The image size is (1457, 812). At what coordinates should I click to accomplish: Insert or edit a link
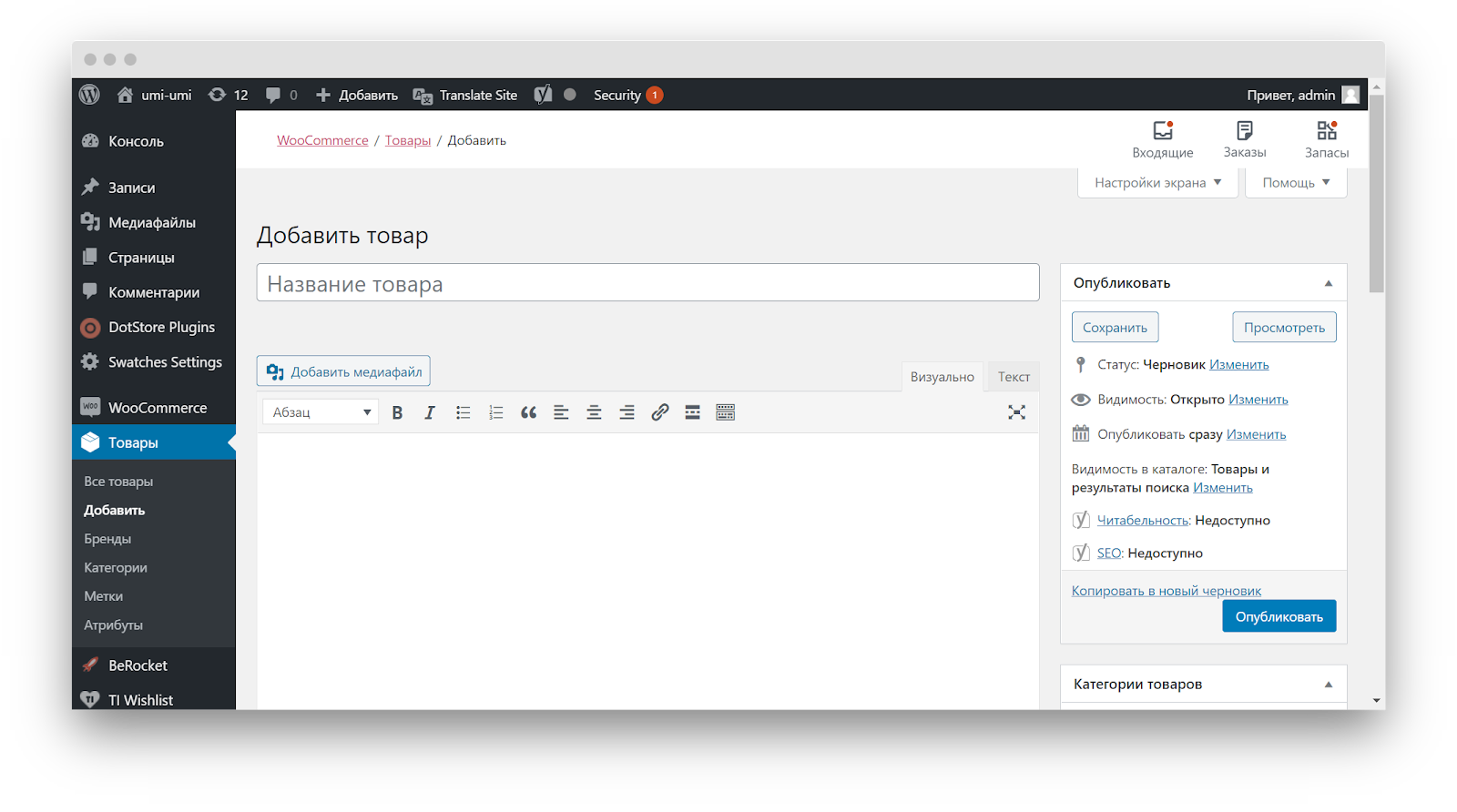(x=659, y=412)
